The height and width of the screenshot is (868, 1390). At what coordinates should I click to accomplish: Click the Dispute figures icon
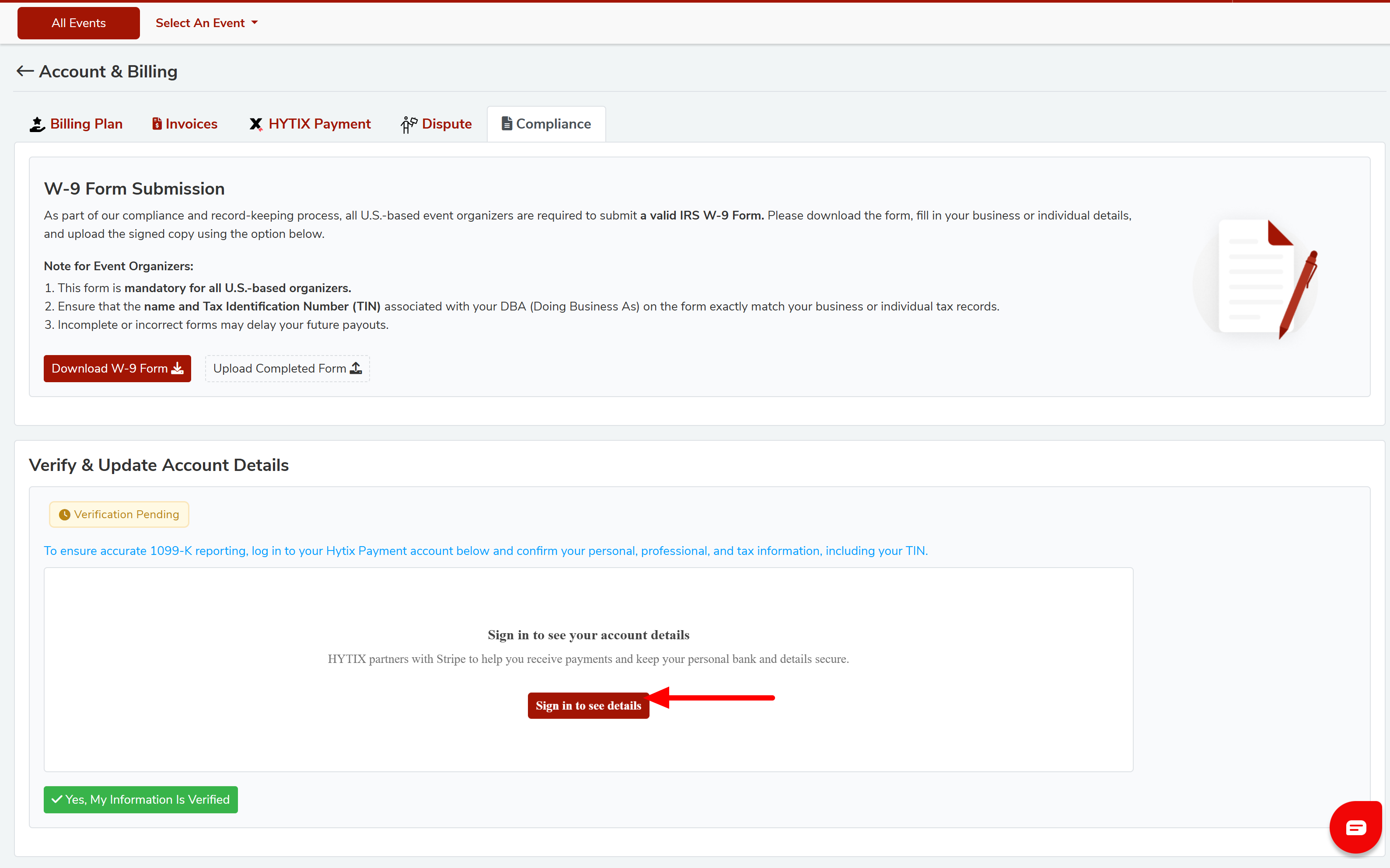[x=409, y=124]
